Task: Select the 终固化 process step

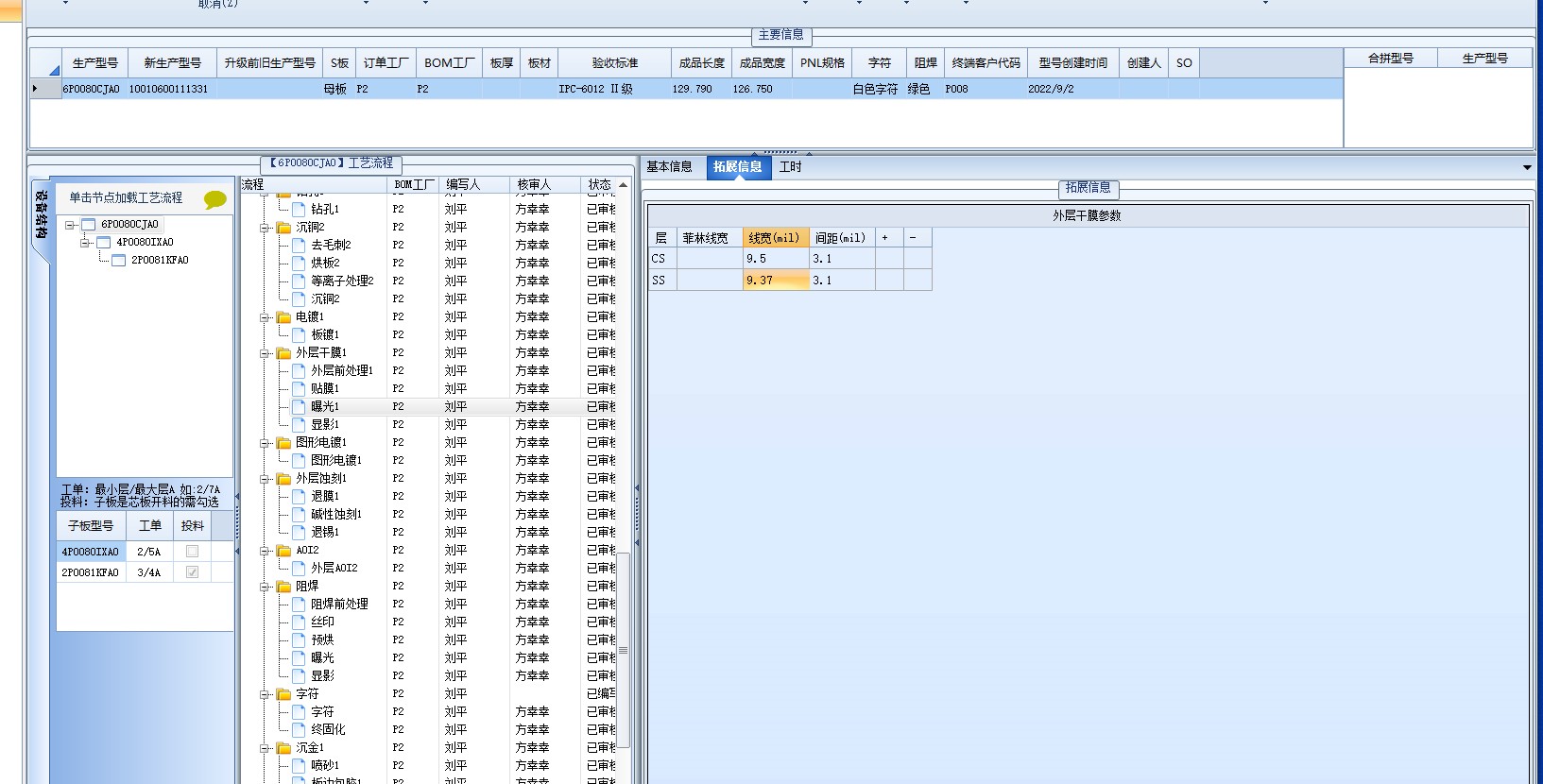Action: (x=328, y=730)
